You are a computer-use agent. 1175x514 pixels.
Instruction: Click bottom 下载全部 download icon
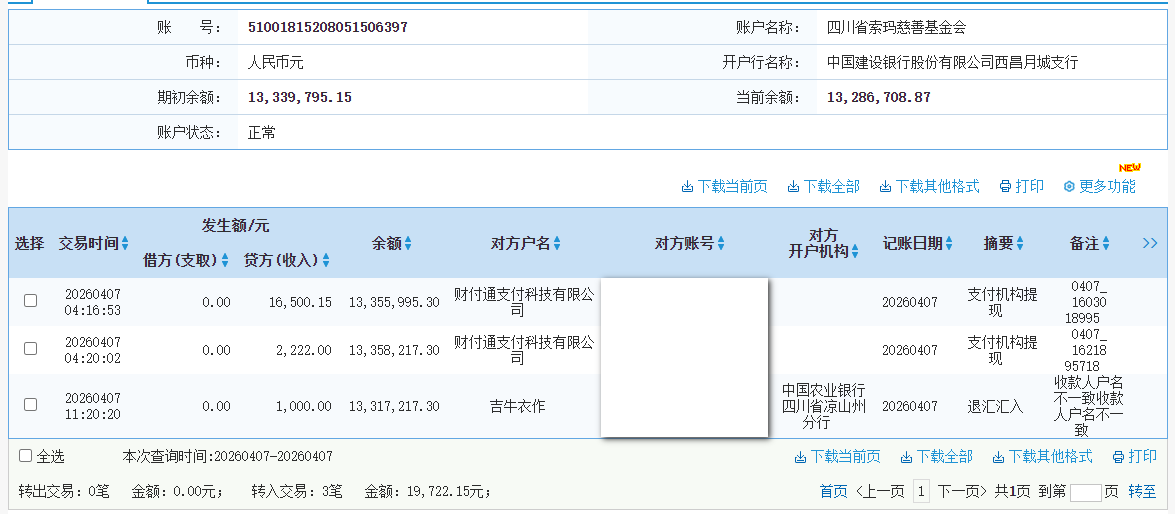[x=906, y=457]
